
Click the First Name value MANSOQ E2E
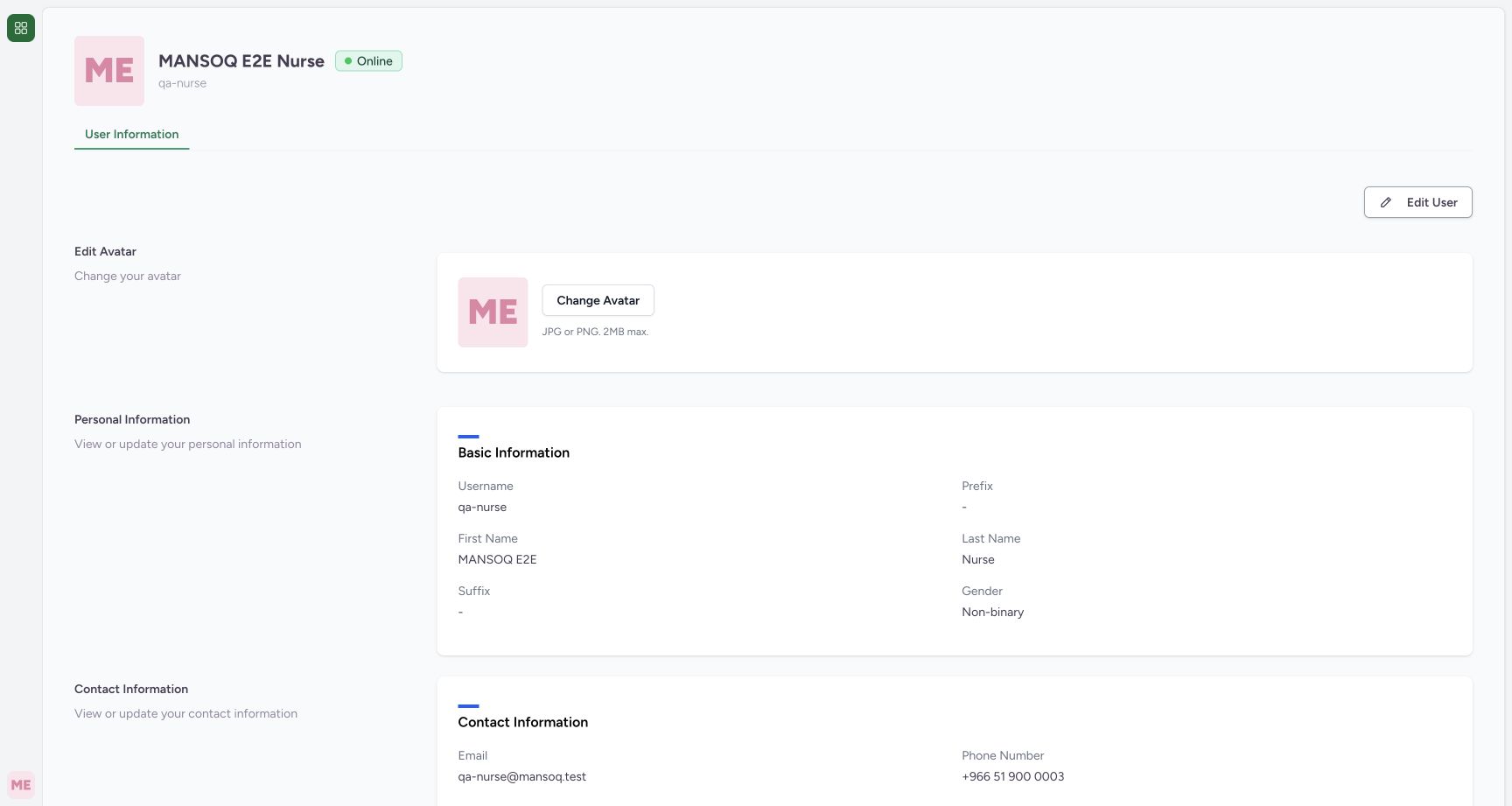click(x=497, y=559)
